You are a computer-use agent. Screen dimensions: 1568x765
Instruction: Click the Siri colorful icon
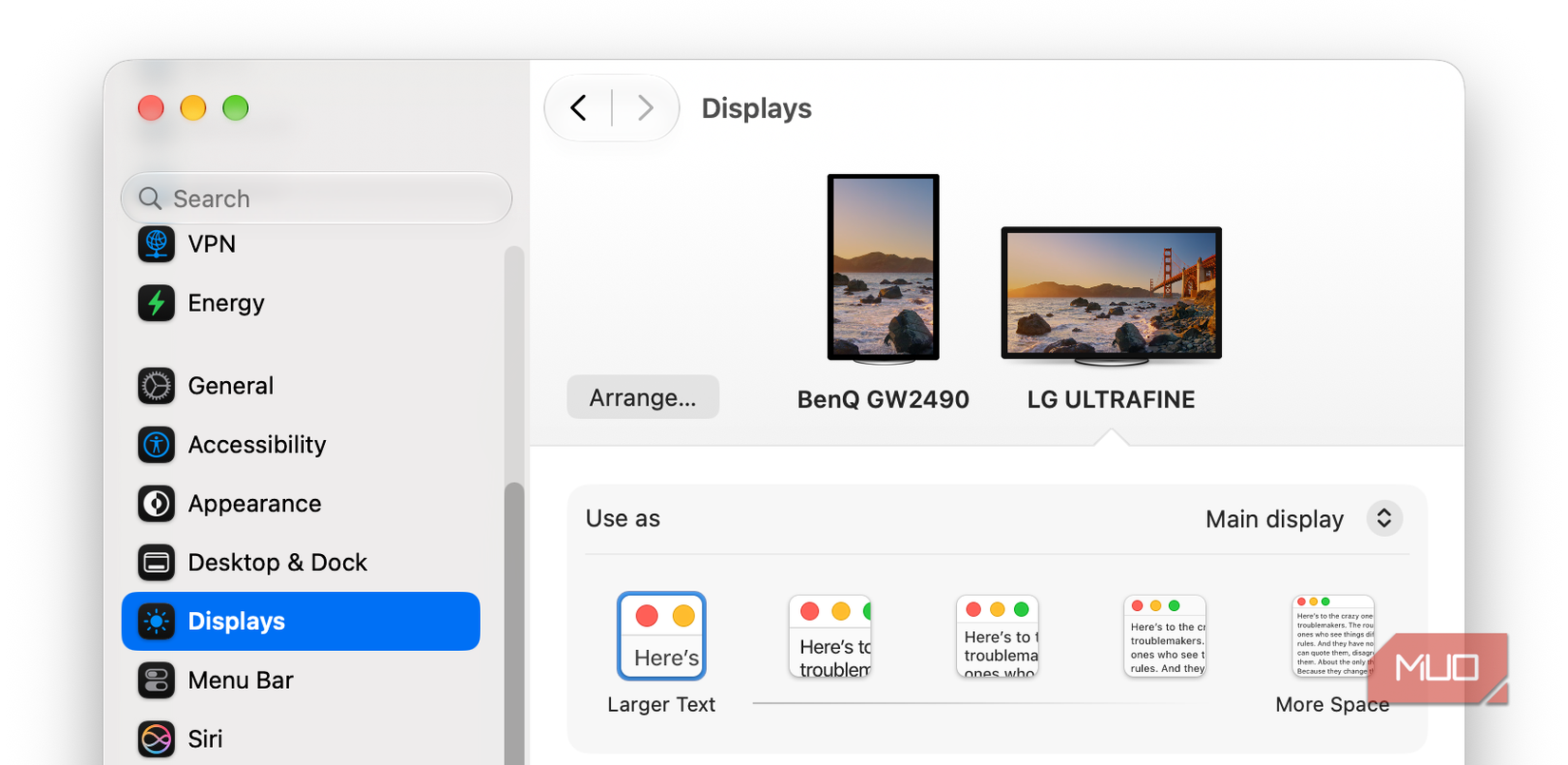(x=157, y=739)
